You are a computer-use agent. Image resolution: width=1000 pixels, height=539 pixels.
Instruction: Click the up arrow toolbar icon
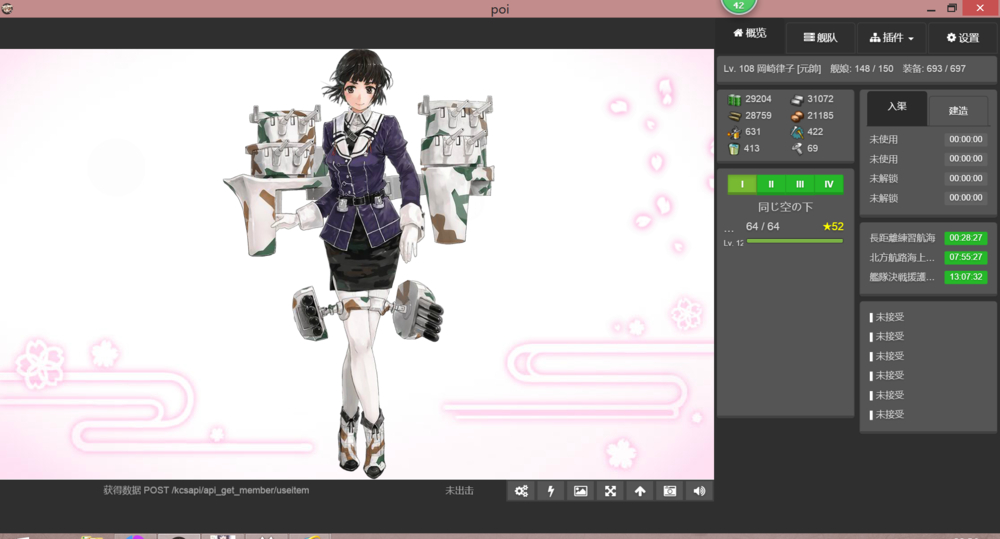[640, 491]
